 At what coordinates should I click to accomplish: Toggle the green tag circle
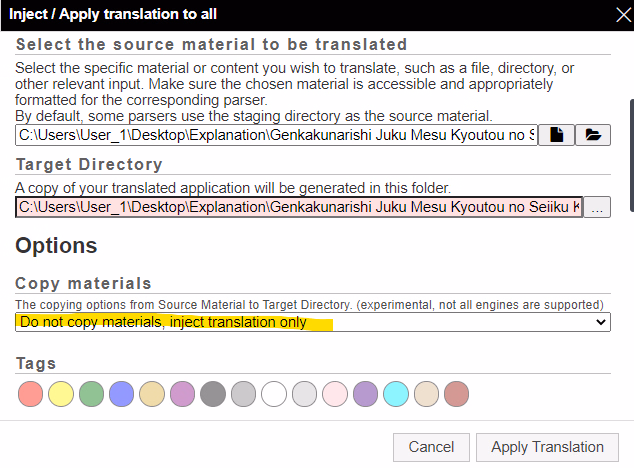point(91,394)
